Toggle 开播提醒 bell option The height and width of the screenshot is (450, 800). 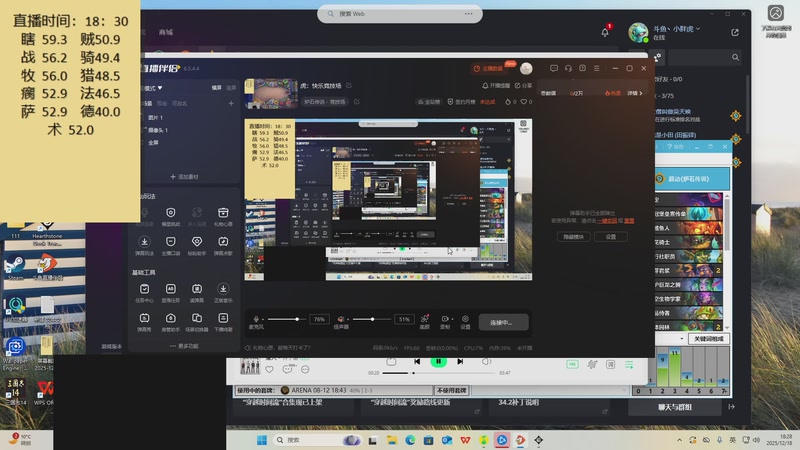coord(496,86)
